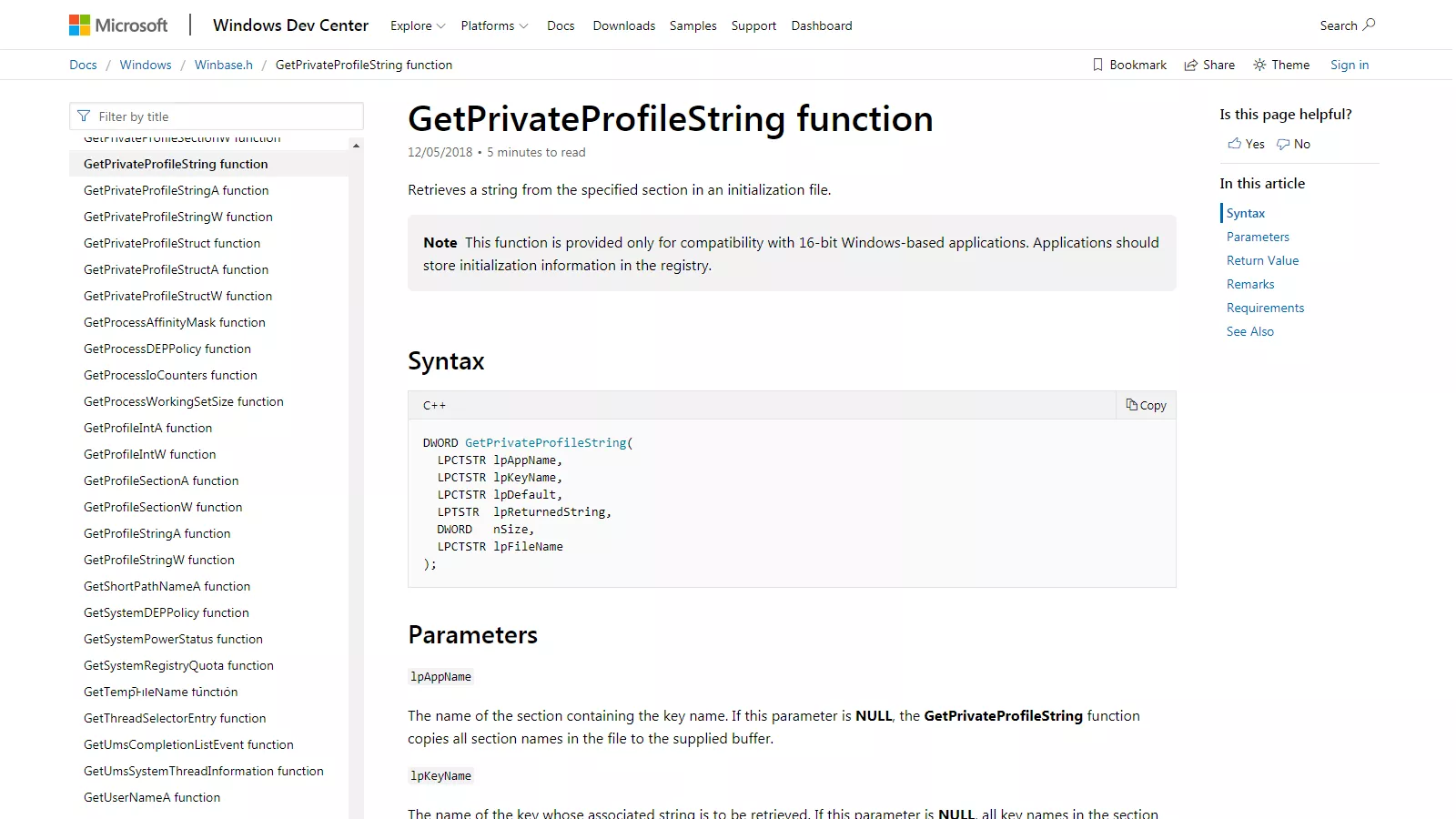Jump to Return Value section
The image size is (1456, 819).
[x=1263, y=260]
